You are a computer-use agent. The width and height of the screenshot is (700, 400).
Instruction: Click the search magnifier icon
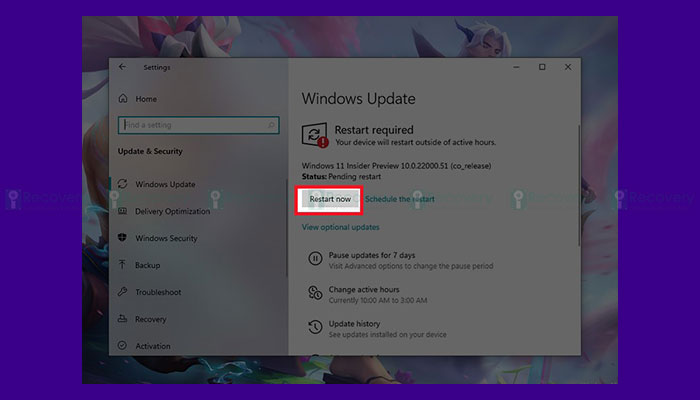click(x=271, y=125)
